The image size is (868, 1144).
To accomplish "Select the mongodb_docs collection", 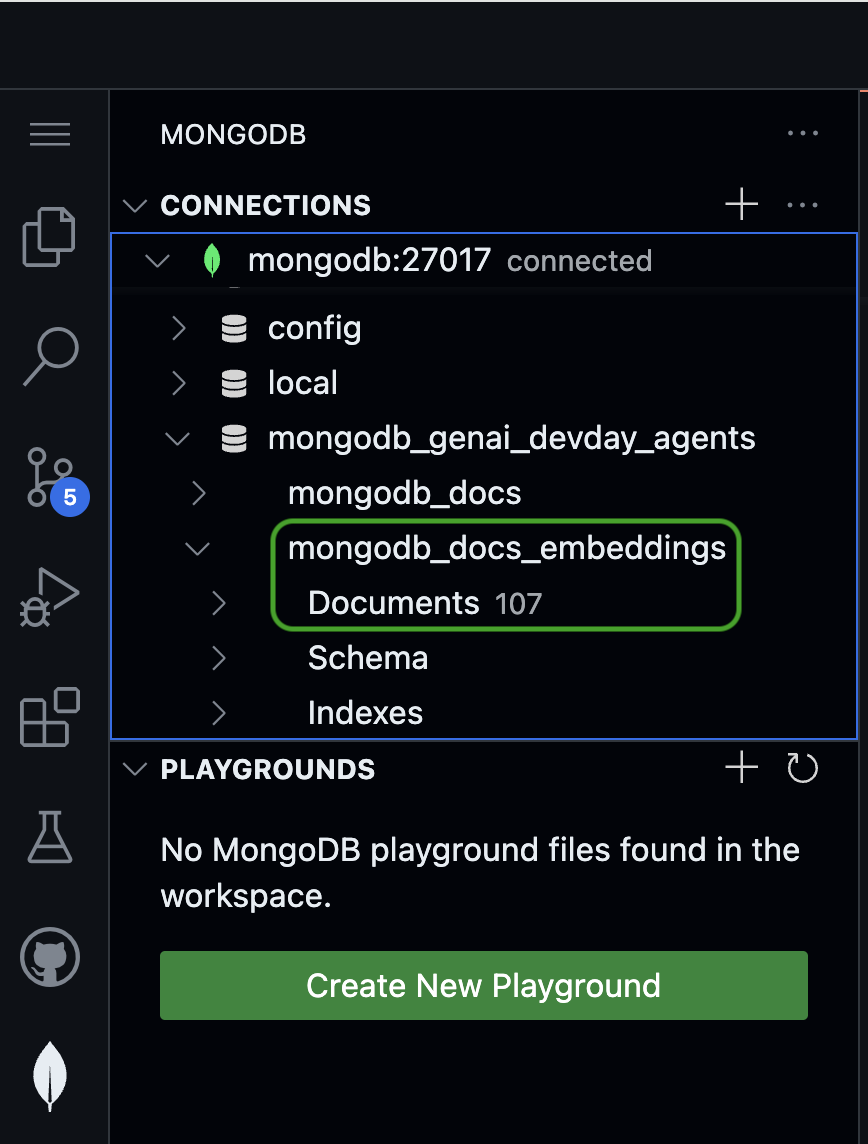I will pyautogui.click(x=404, y=493).
